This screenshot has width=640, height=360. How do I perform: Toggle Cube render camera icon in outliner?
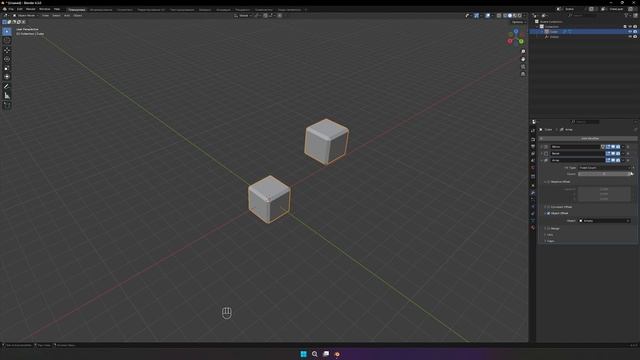[635, 31]
